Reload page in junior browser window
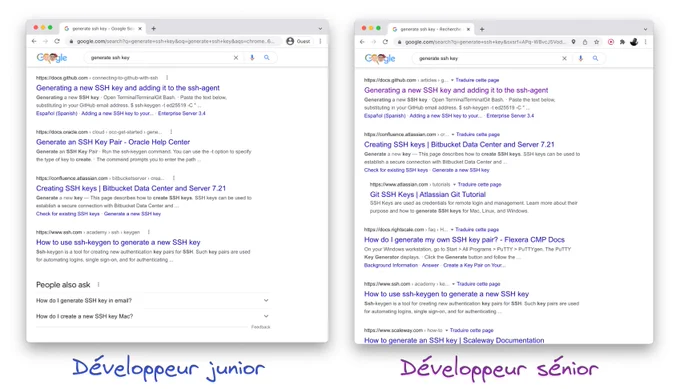The height and width of the screenshot is (389, 680). tap(57, 41)
